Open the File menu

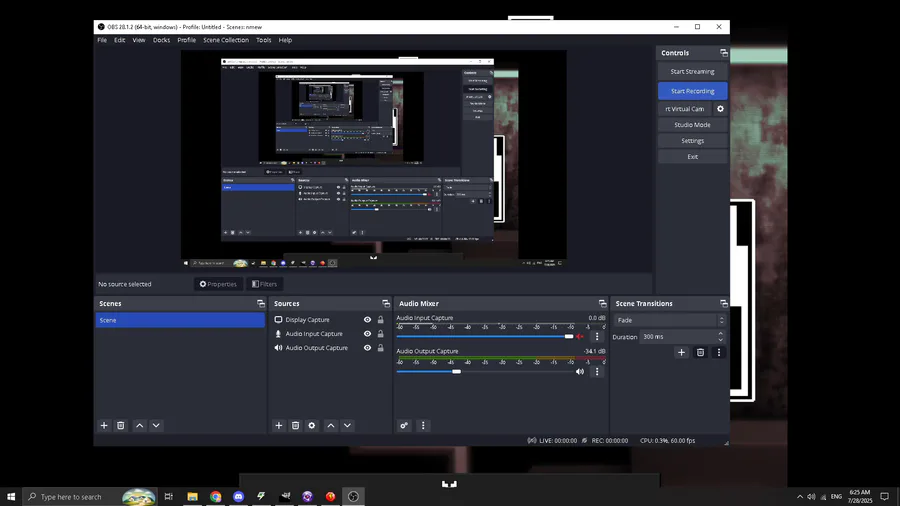pos(102,40)
